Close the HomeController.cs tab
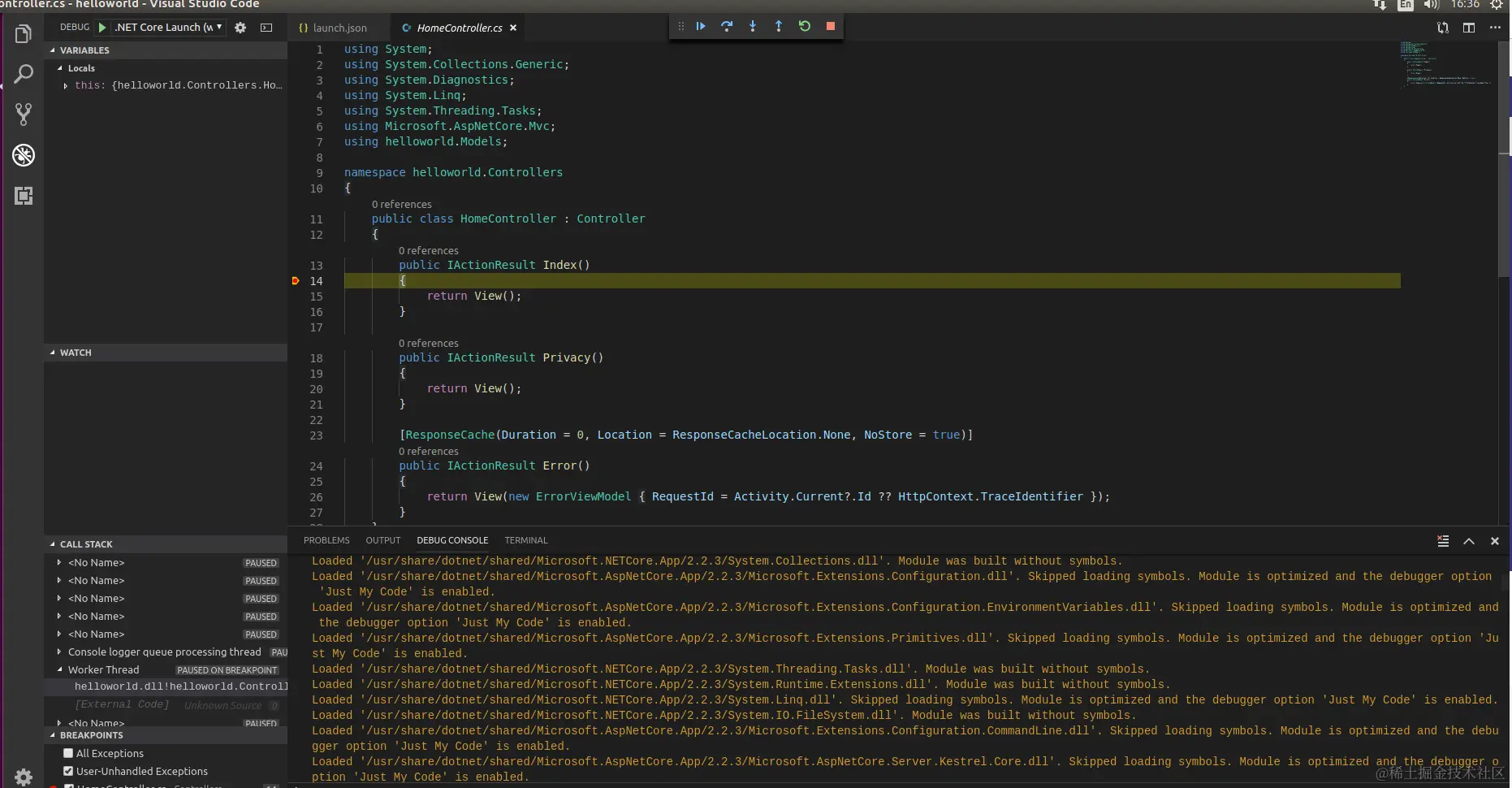1512x788 pixels. click(513, 28)
